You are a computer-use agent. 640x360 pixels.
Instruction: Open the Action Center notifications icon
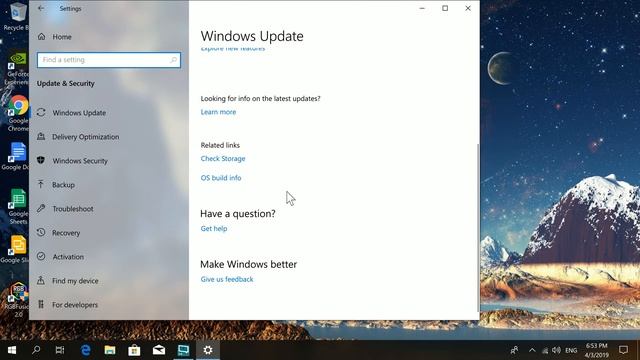623,350
